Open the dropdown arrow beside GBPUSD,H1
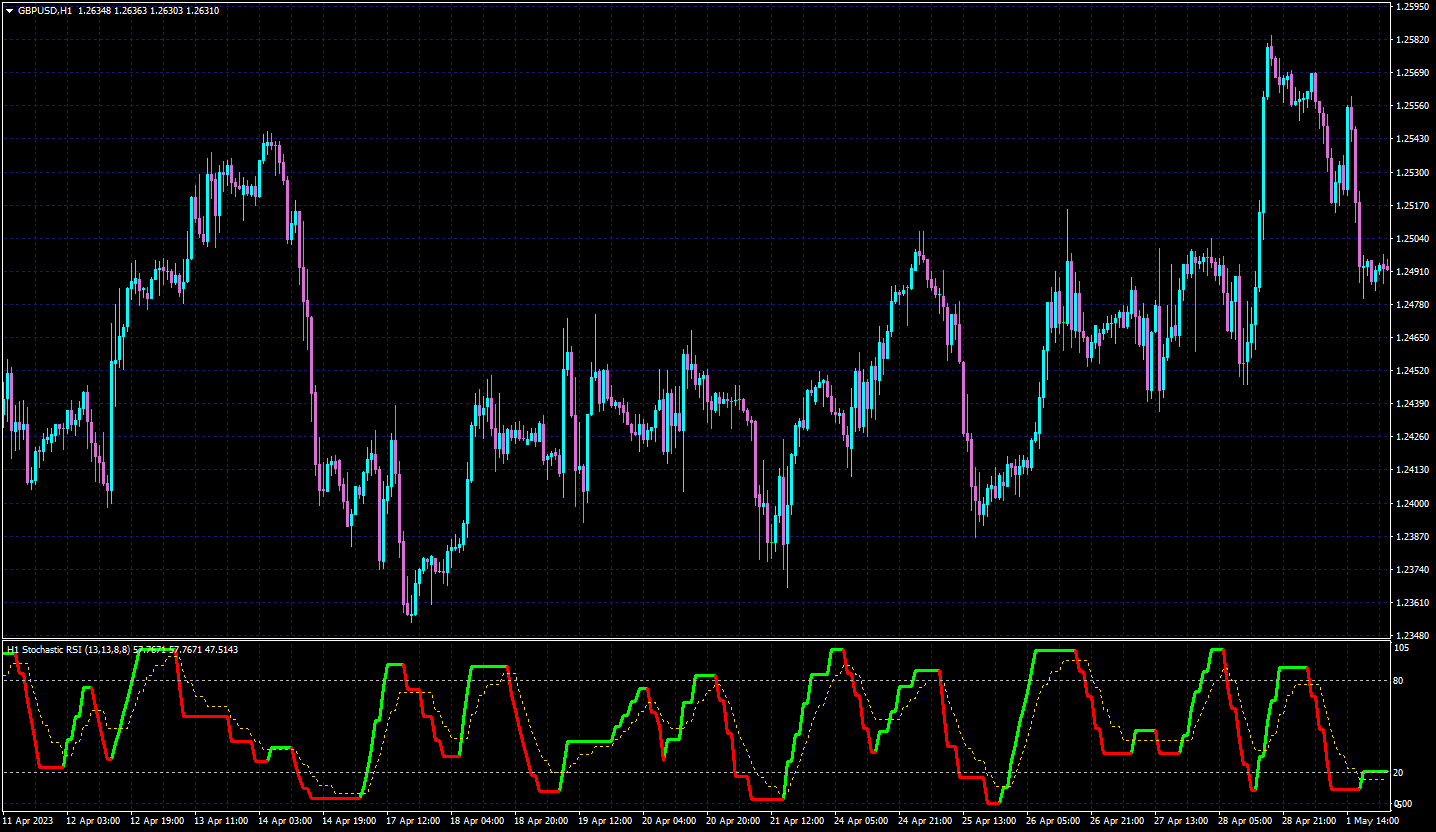This screenshot has width=1436, height=832. [x=10, y=10]
